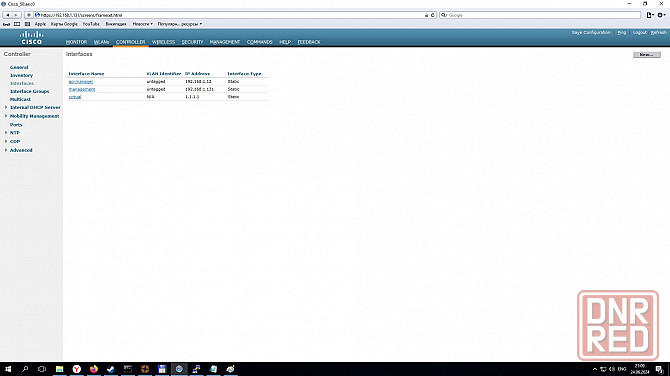The height and width of the screenshot is (376, 670).
Task: Open the bookmarks book icon in bookmarks bar
Action: [x=17, y=24]
